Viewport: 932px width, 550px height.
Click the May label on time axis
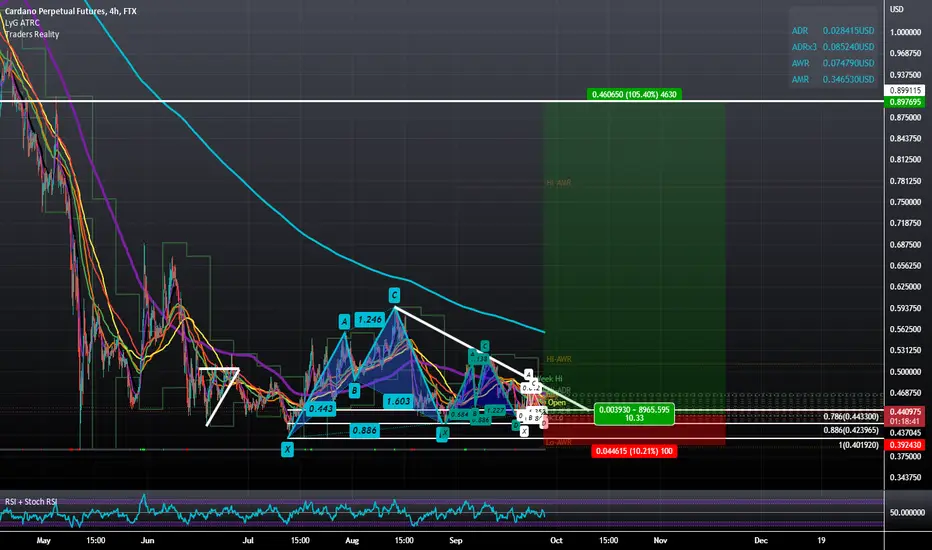(43, 540)
